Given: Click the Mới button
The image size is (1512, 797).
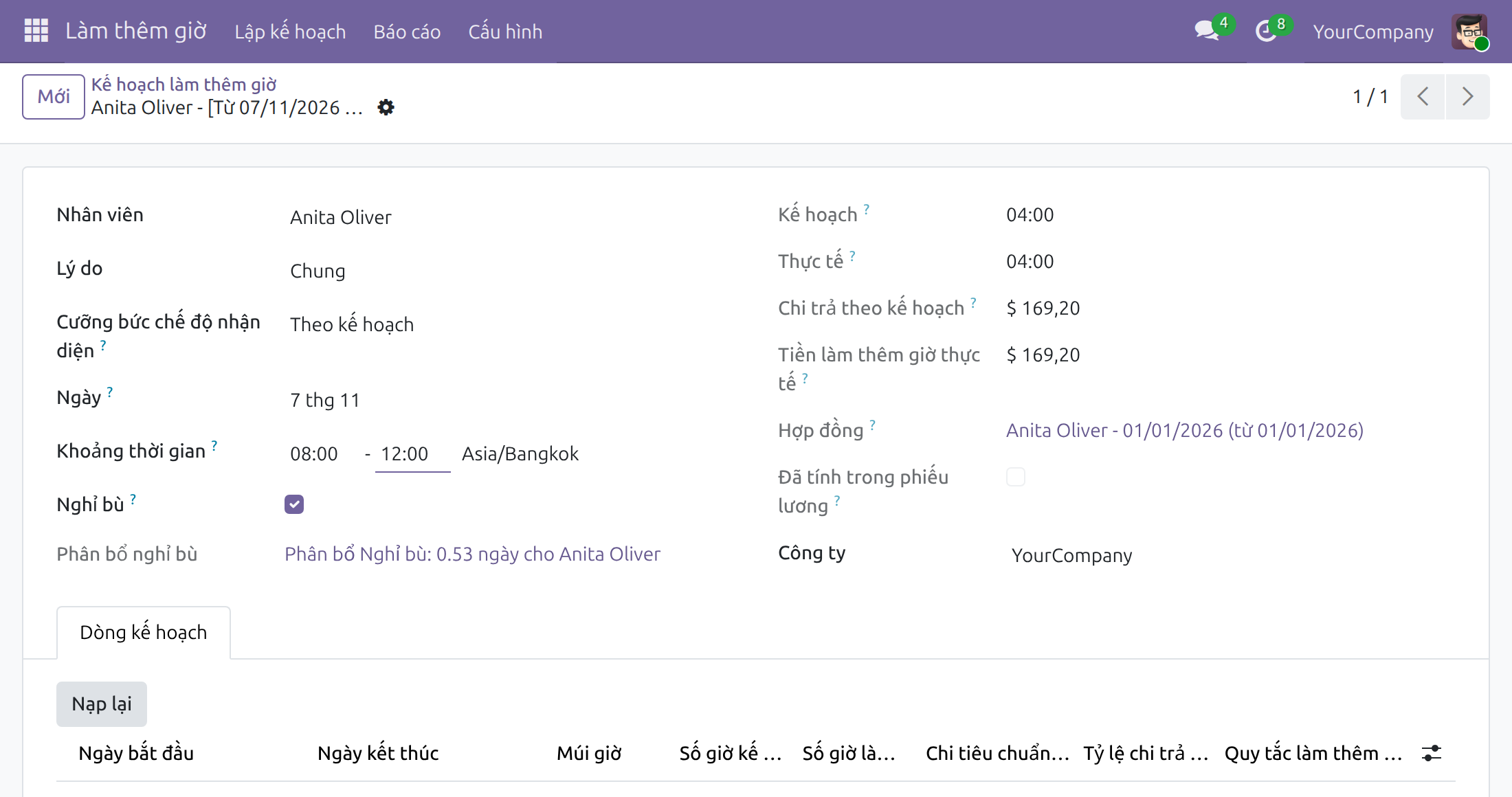Looking at the screenshot, I should pyautogui.click(x=54, y=96).
